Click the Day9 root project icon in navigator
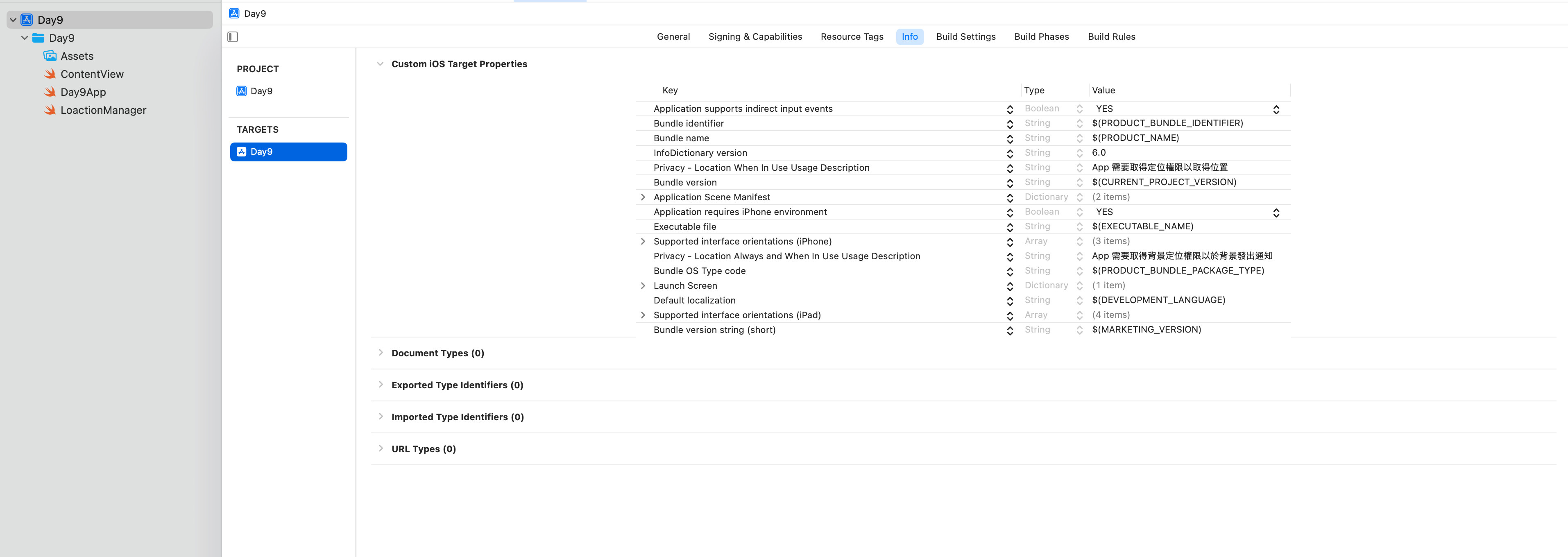 point(27,20)
